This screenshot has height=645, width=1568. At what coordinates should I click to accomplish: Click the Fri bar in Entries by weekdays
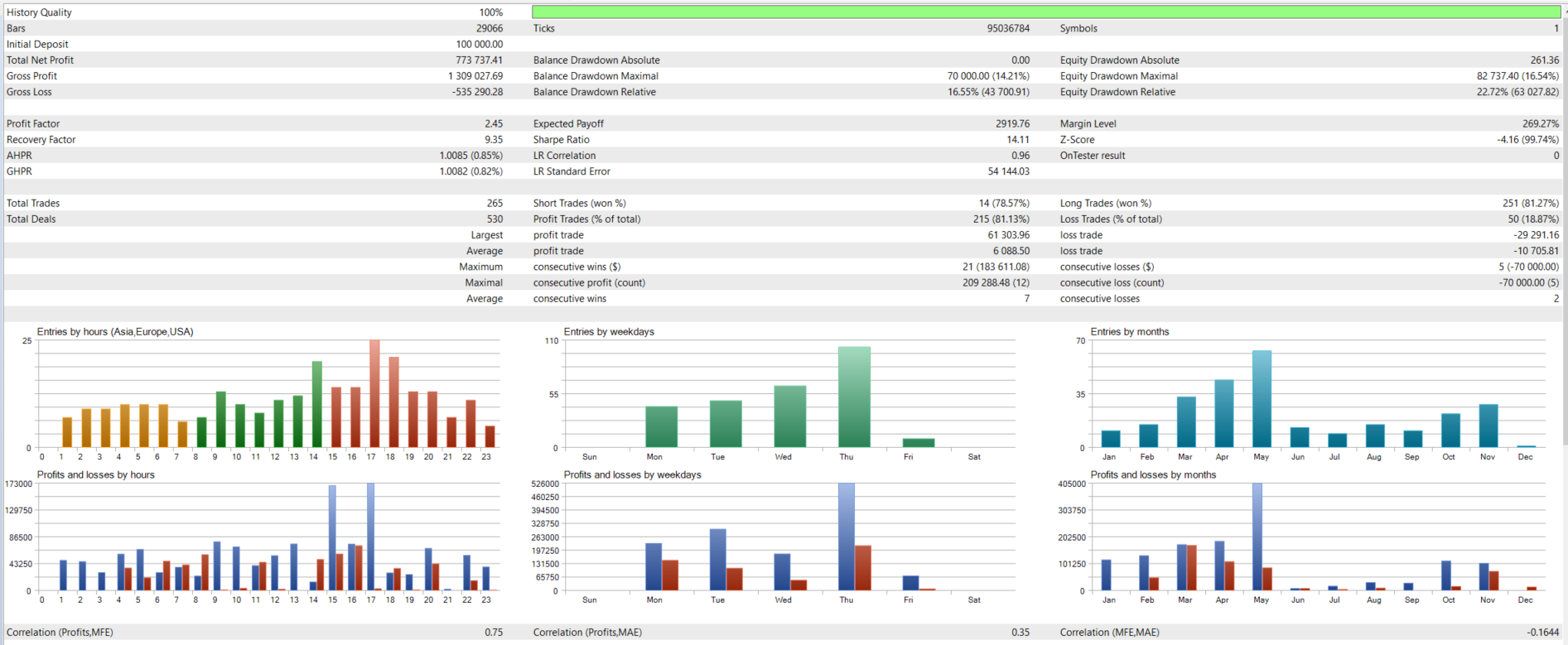coord(919,443)
